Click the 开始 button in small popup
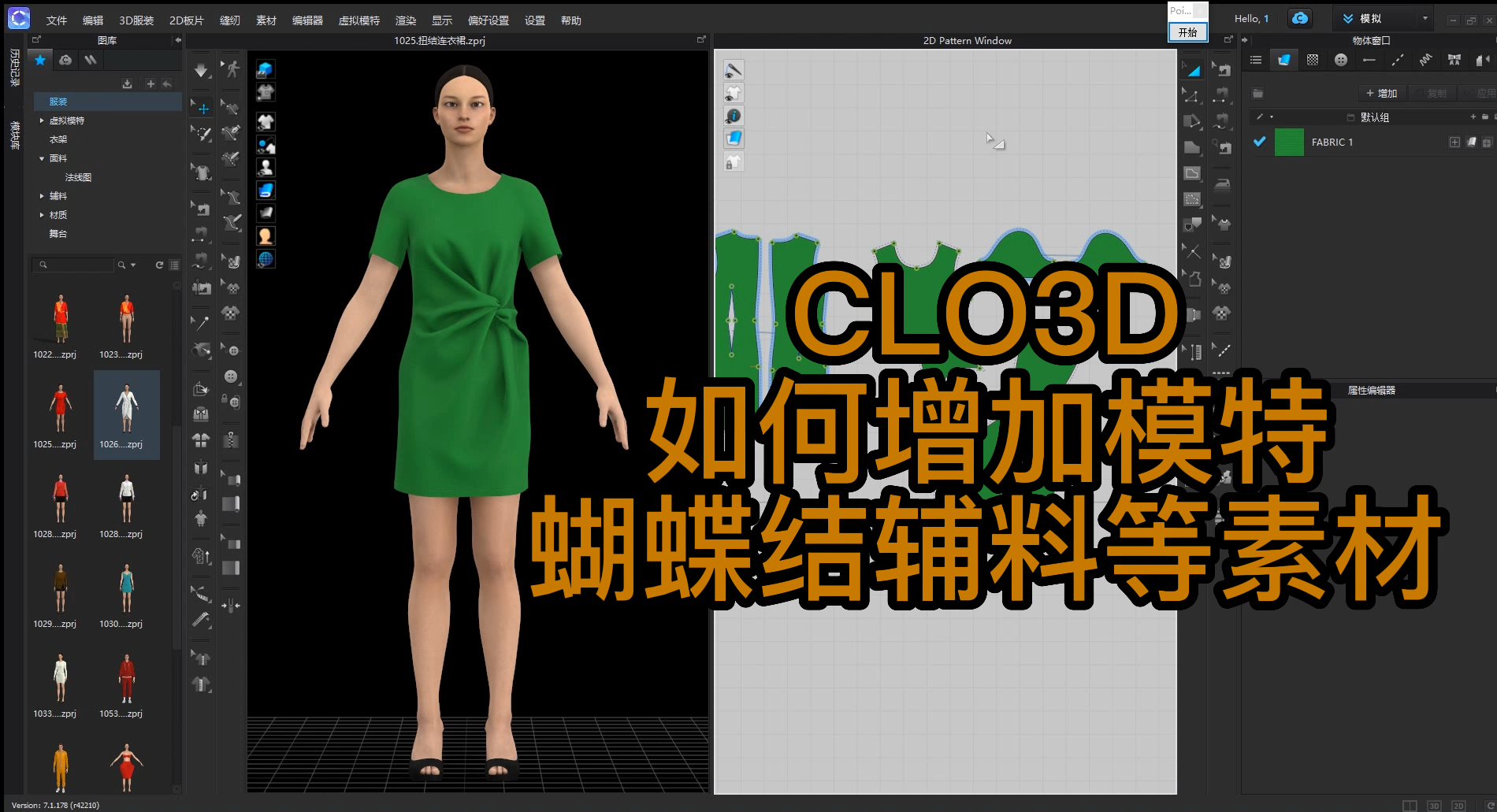 [x=1188, y=32]
